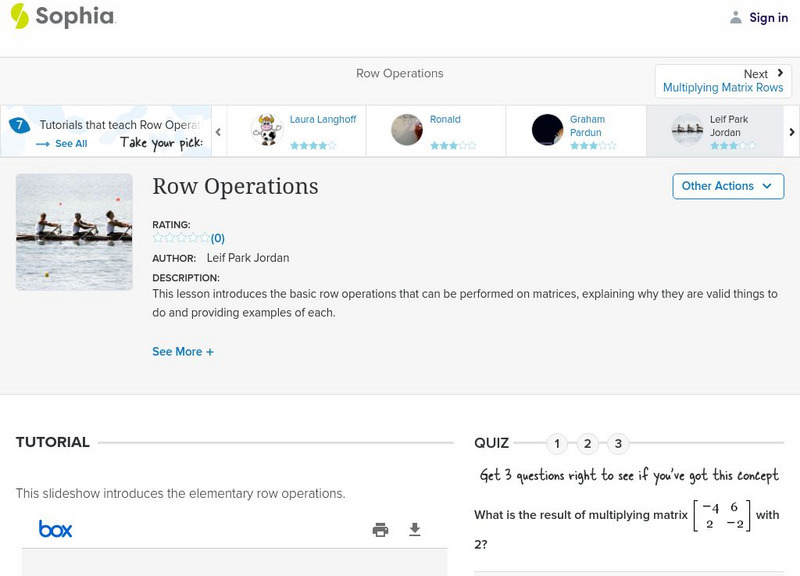Viewport: 800px width, 576px height.
Task: Click Leif Park Jordan's rowing avatar
Action: [x=687, y=130]
